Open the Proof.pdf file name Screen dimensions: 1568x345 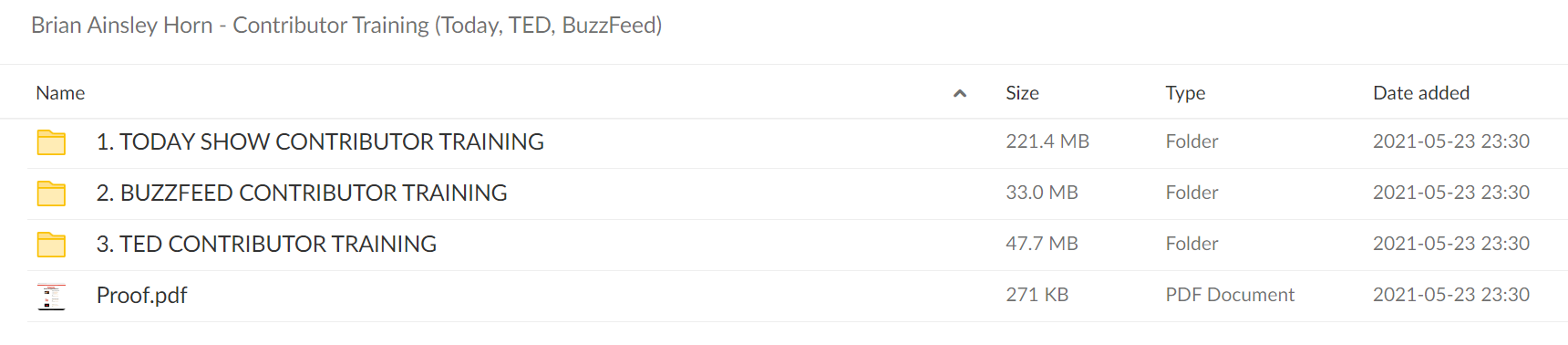pos(141,296)
